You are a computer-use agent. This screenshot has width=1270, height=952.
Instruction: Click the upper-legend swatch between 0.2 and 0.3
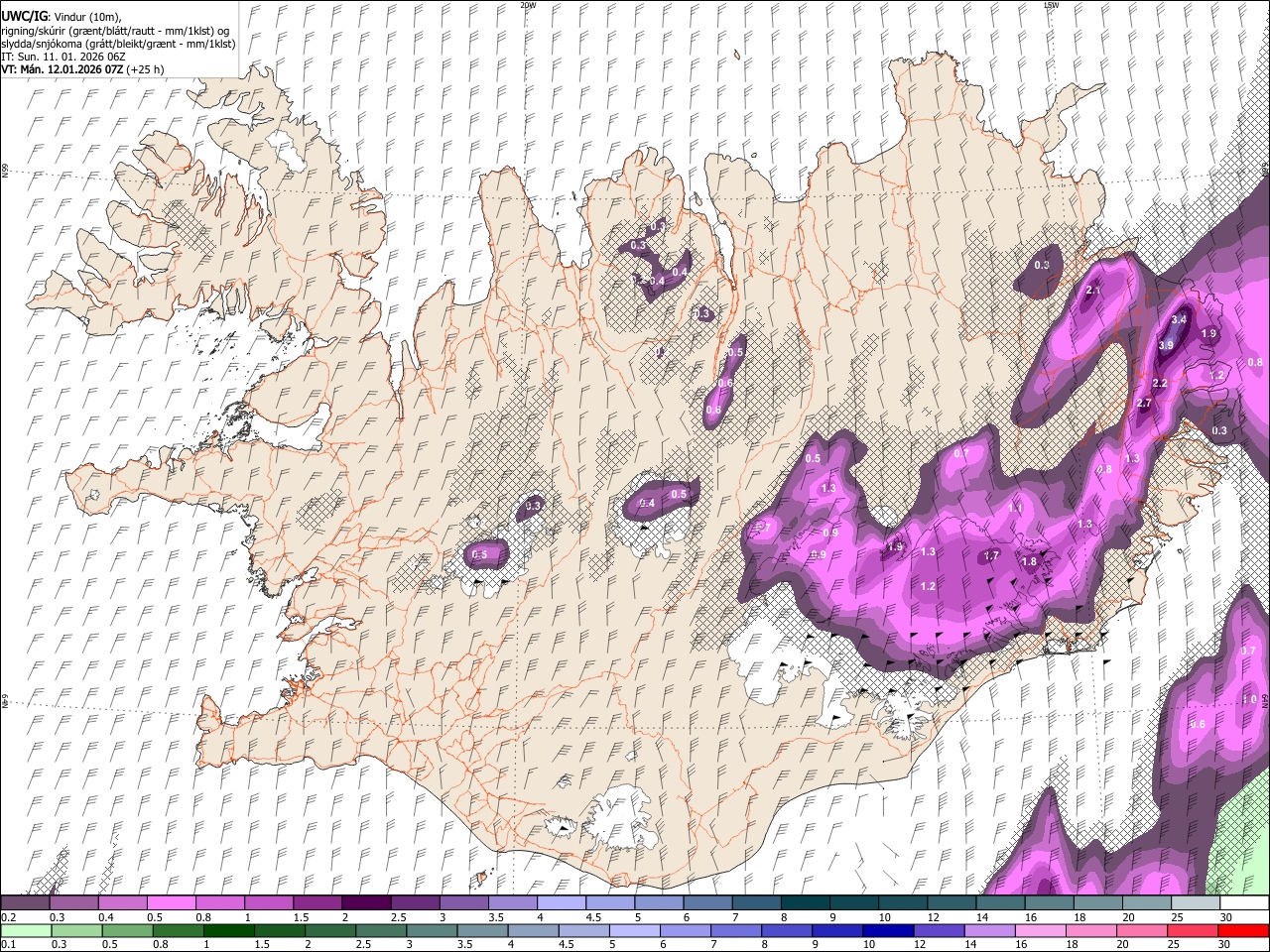click(x=25, y=903)
